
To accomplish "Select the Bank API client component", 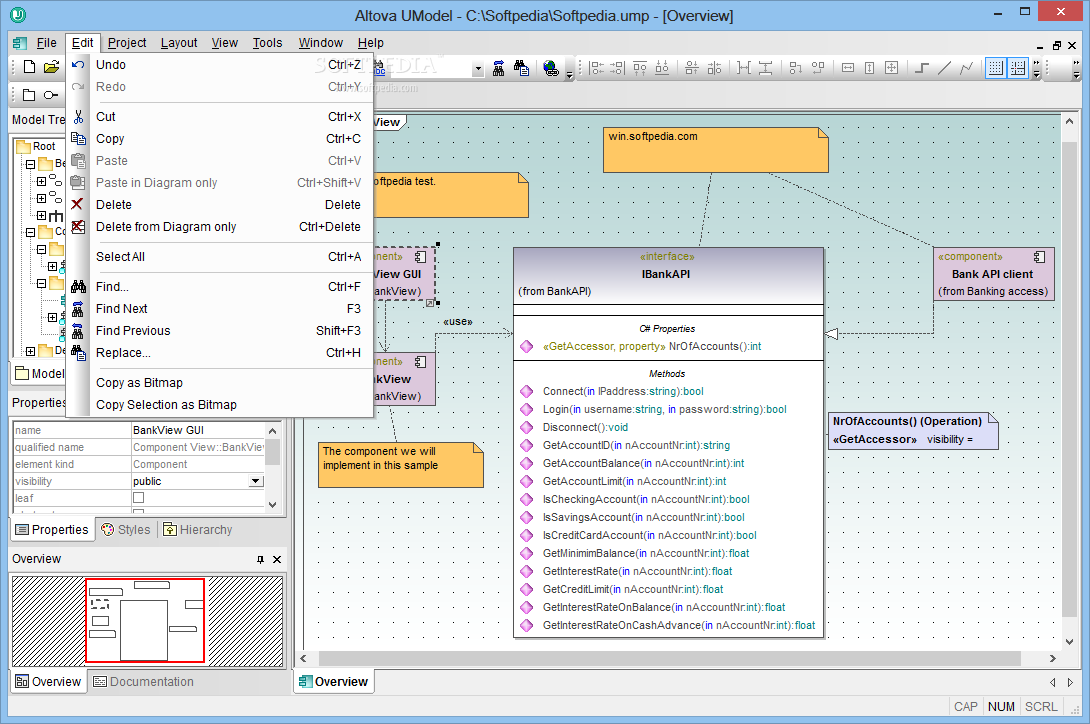I will tap(993, 274).
